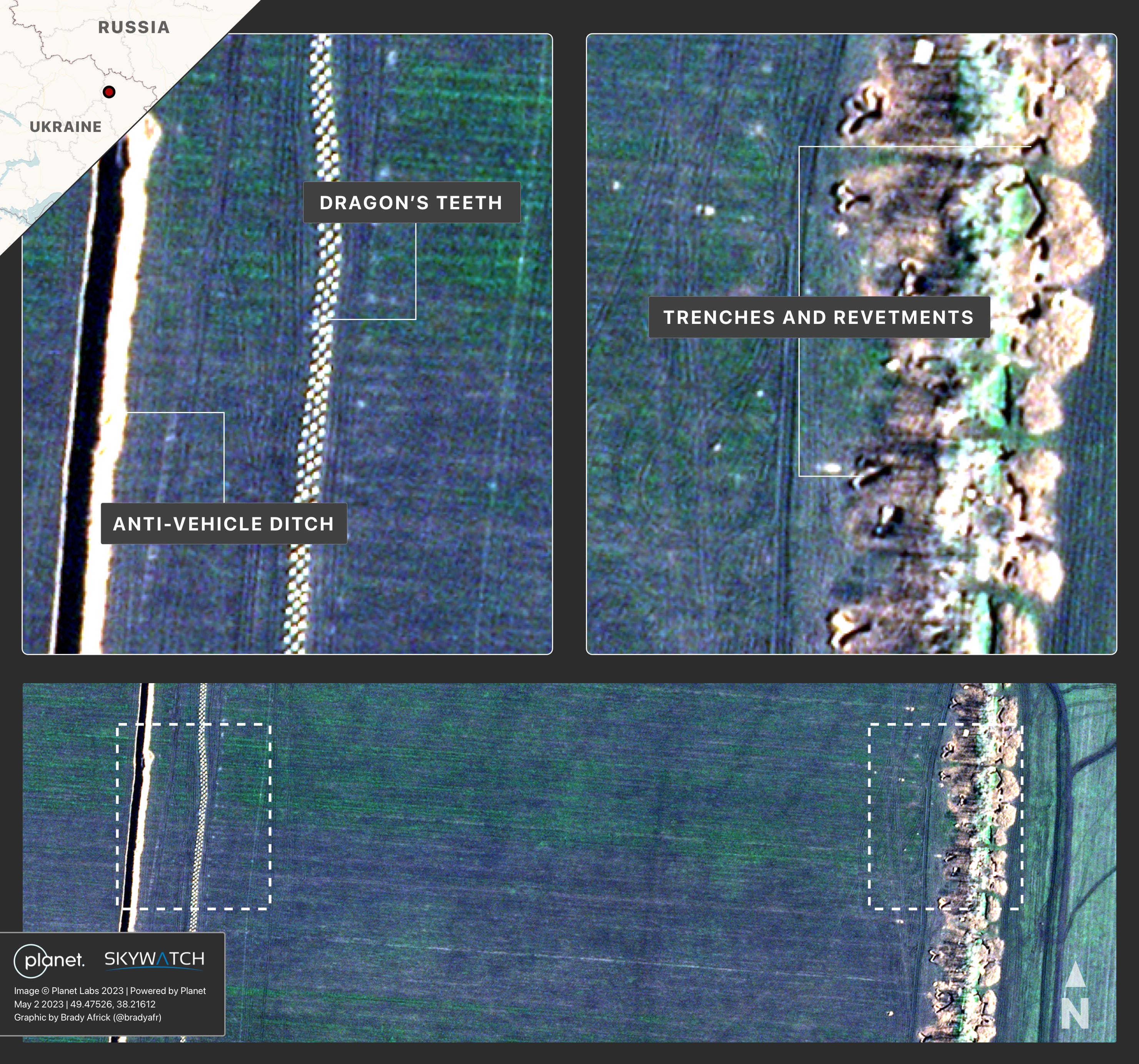Screen dimensions: 1139x1064
Task: Select the UKRAINE label on the map
Action: point(65,127)
